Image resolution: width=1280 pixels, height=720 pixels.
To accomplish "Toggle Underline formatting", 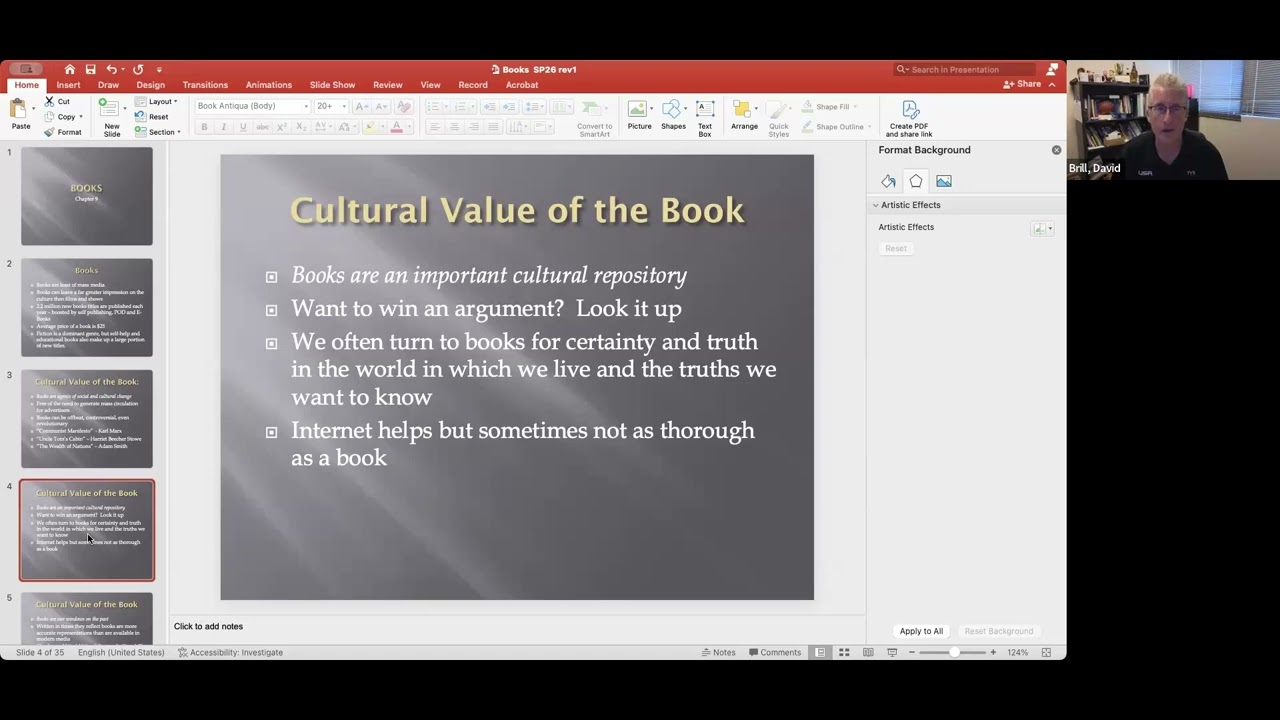I will [242, 127].
